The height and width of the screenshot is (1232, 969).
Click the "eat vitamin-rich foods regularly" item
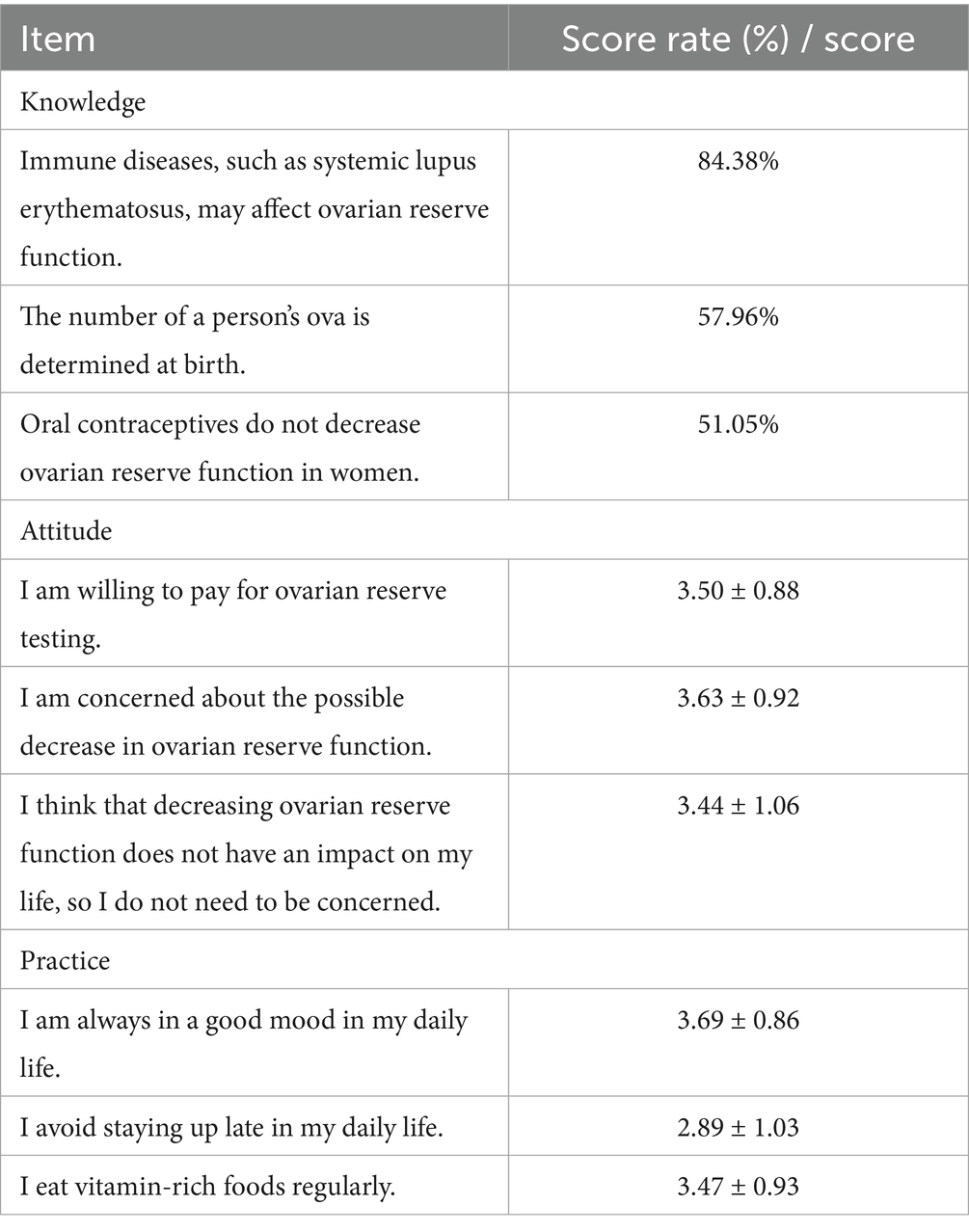207,1186
